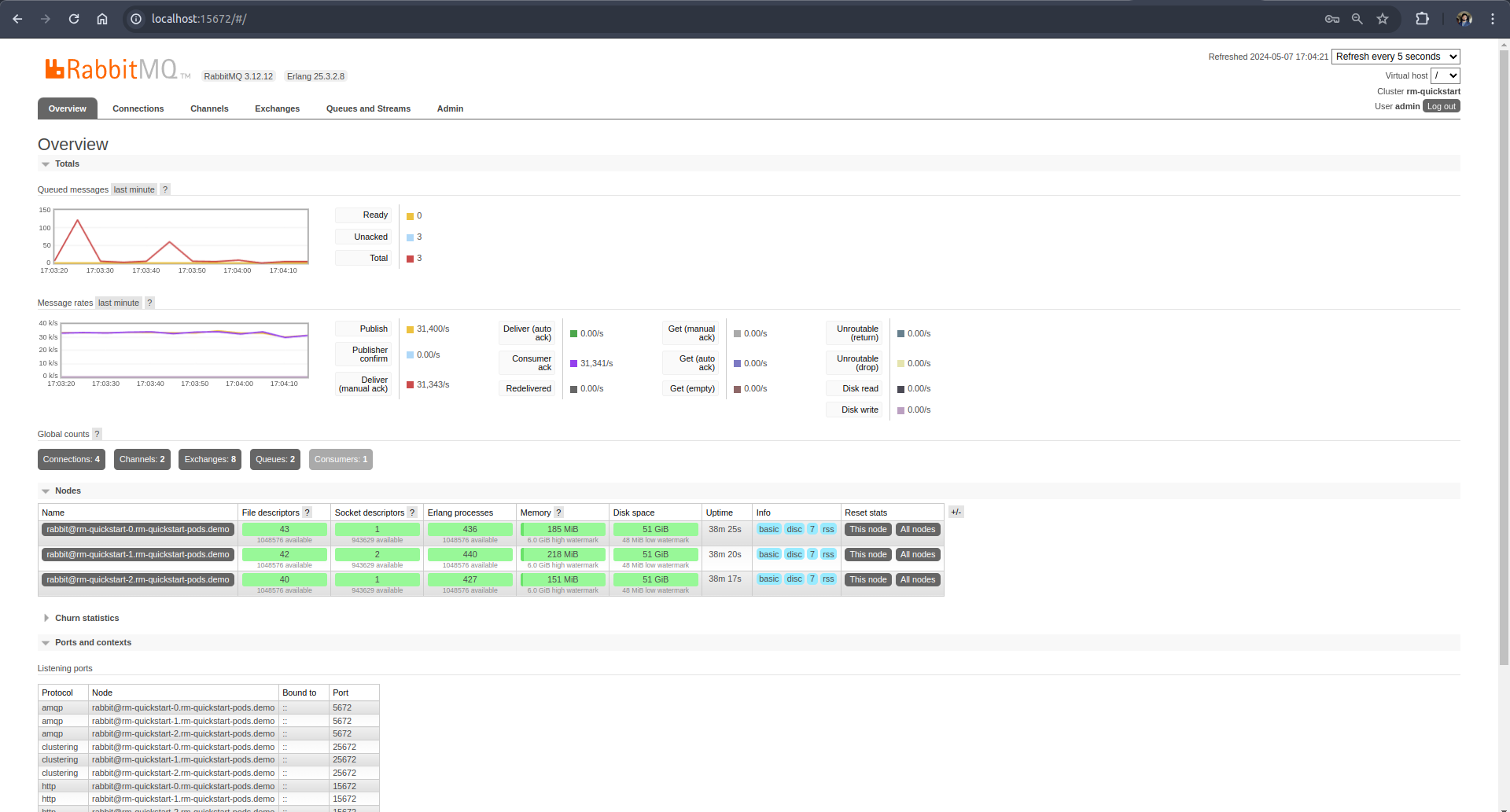Click the Message rates help icon

[x=149, y=303]
